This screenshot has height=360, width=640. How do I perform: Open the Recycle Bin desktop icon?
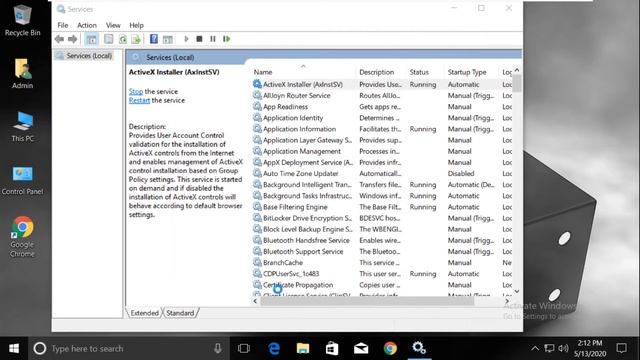click(22, 20)
